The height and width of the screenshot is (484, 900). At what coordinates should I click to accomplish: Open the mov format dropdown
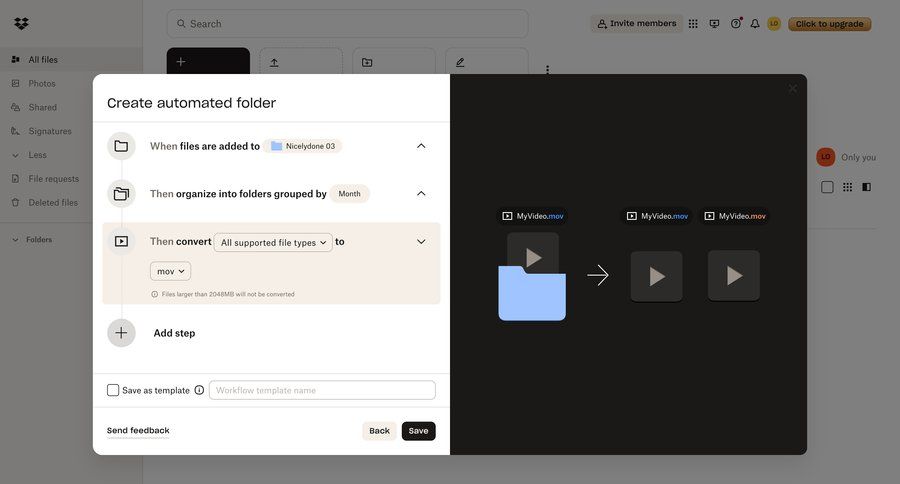pos(170,271)
